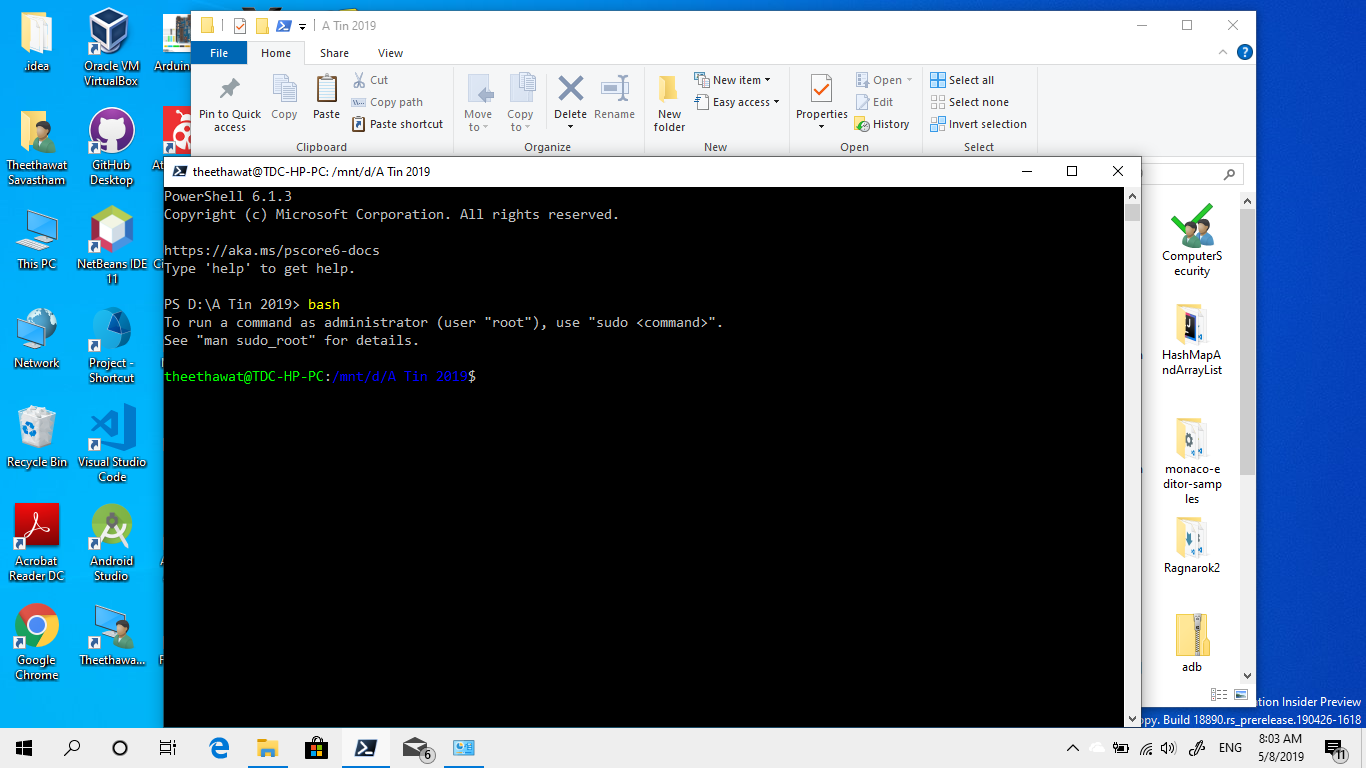Click Edit in the Open group

(x=875, y=102)
